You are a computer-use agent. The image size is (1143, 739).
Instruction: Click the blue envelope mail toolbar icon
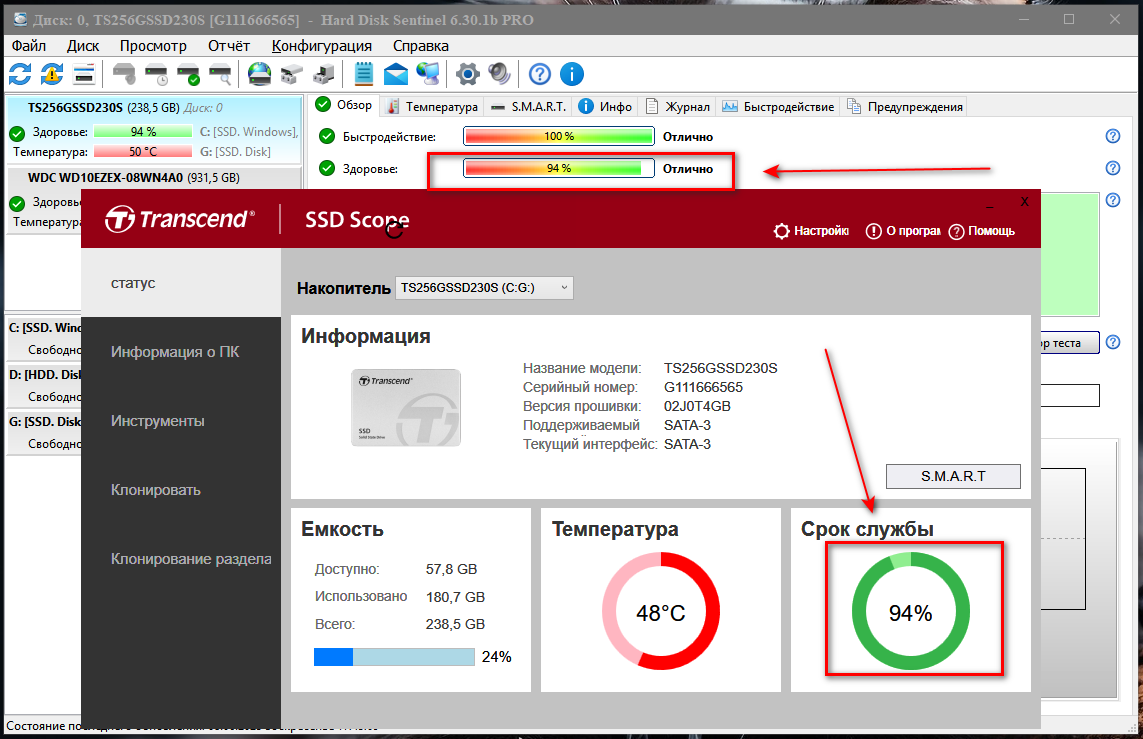click(396, 74)
